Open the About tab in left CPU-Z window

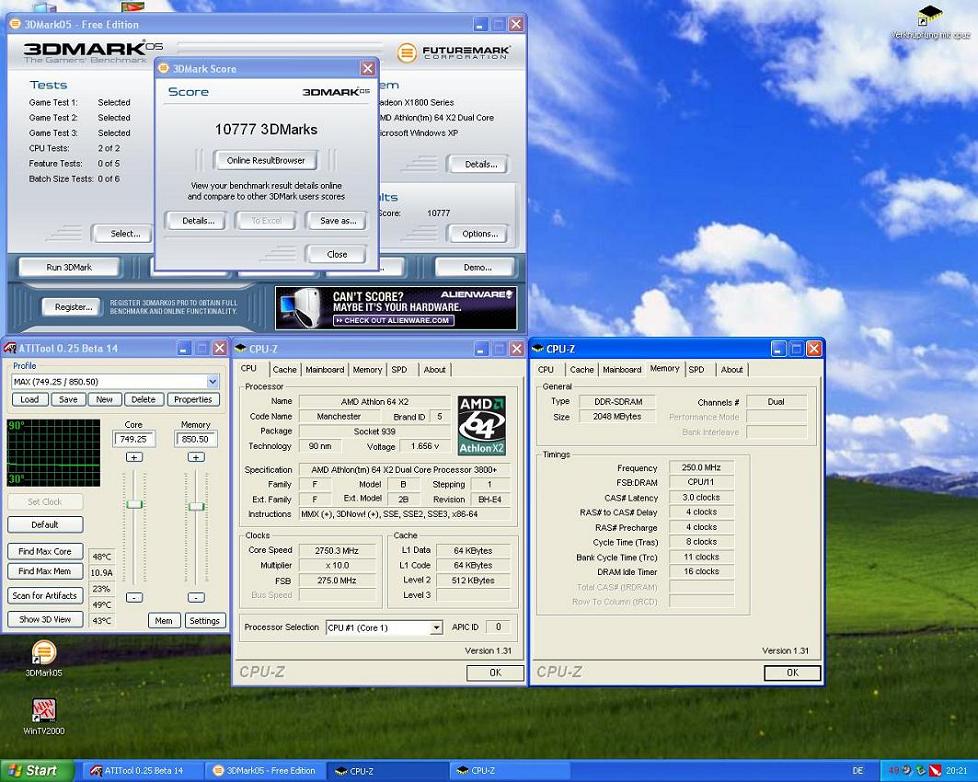tap(434, 369)
